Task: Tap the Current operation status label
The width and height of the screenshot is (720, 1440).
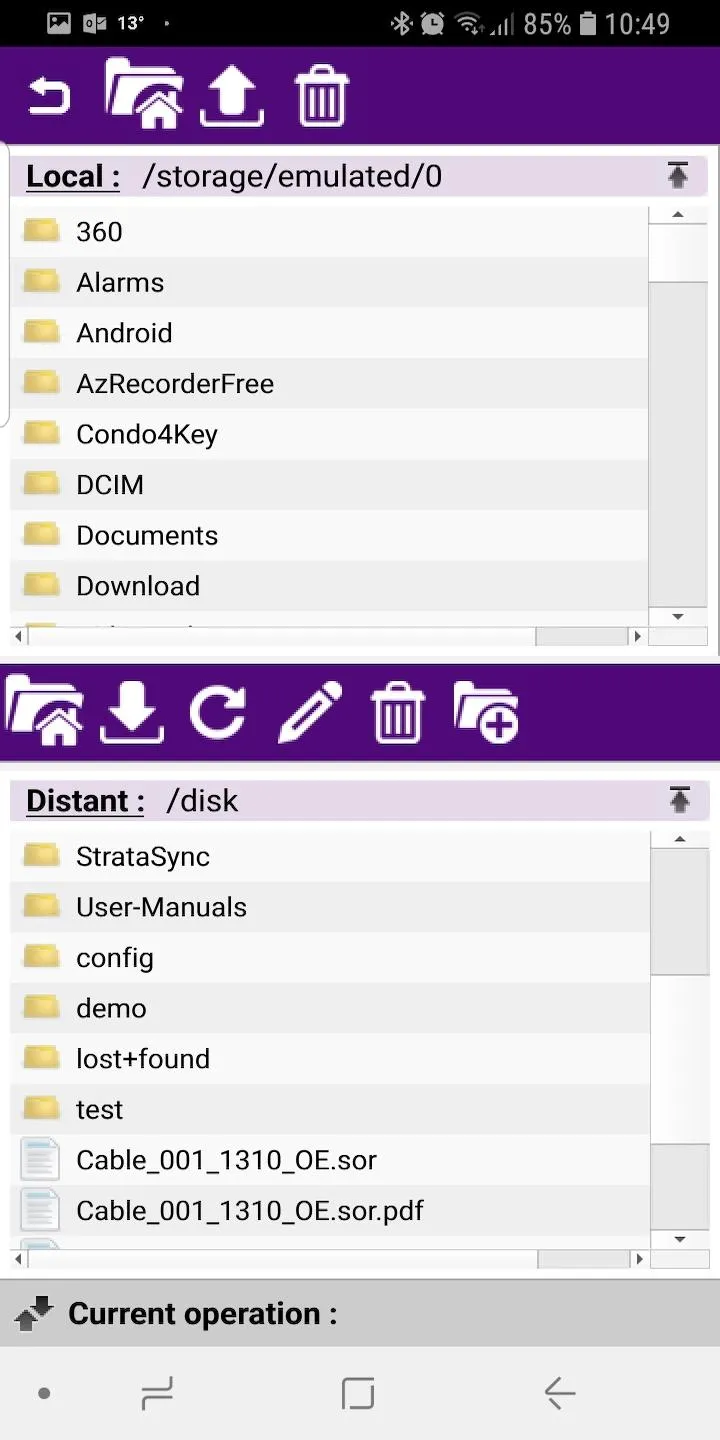Action: 202,1313
